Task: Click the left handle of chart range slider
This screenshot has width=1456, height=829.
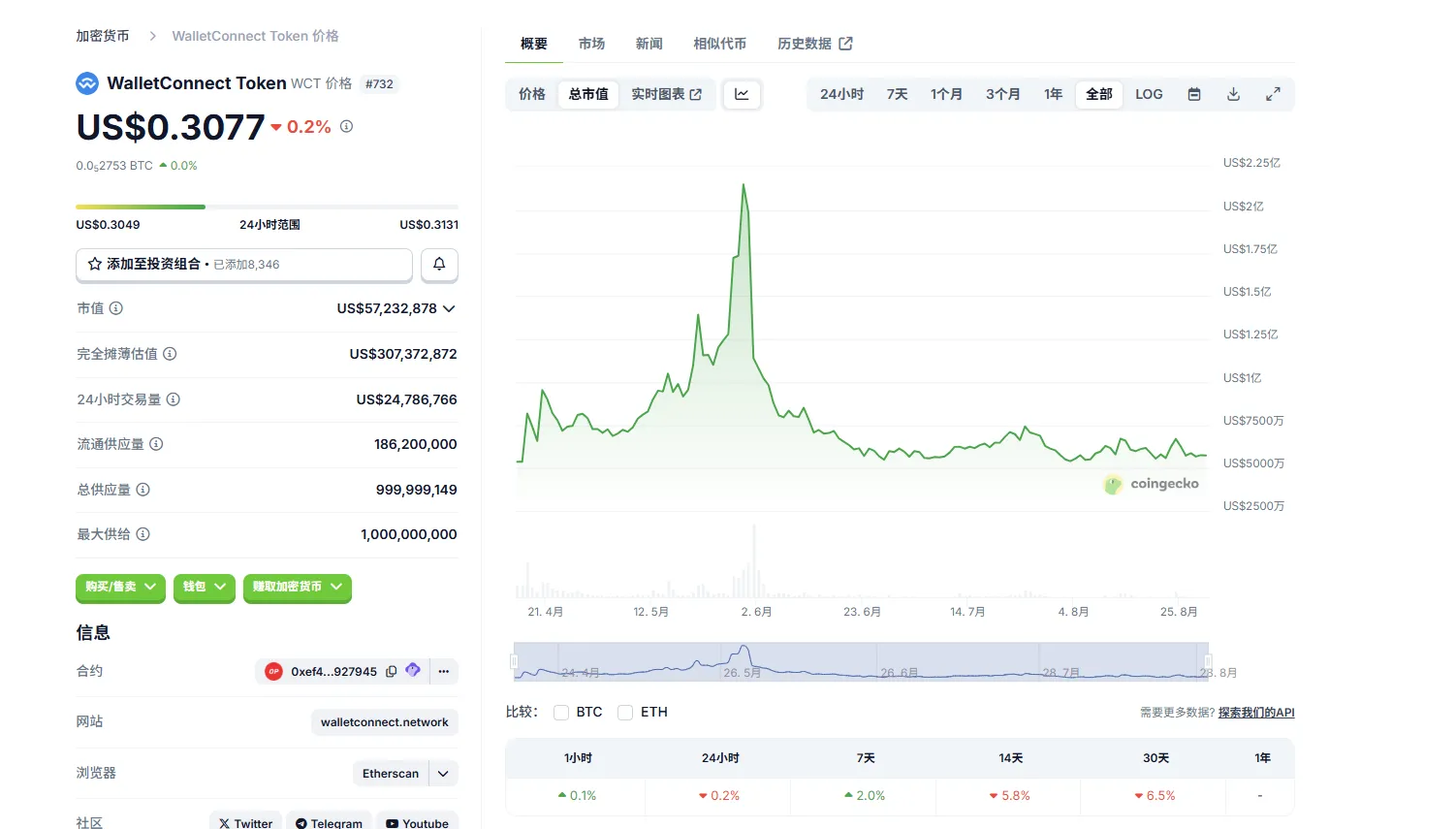Action: click(515, 662)
